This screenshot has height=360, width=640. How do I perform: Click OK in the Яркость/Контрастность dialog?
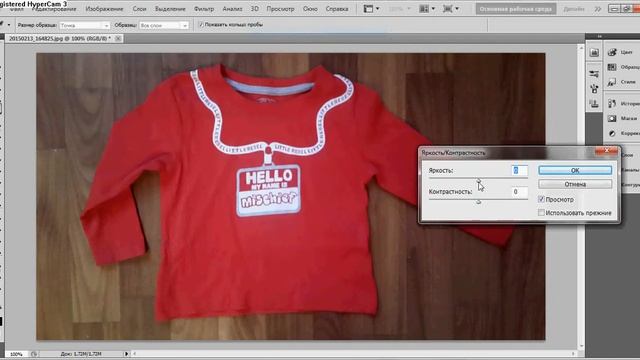coord(575,170)
